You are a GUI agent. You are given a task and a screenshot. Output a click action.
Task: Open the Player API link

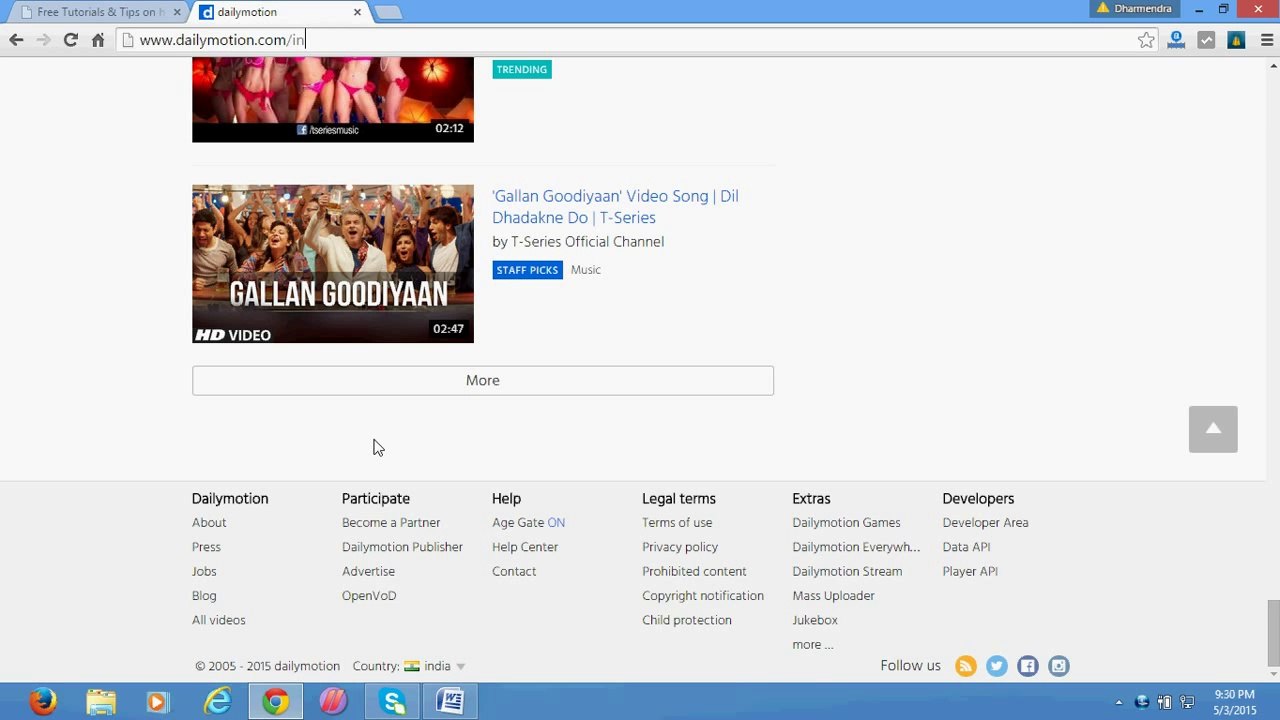(x=970, y=572)
